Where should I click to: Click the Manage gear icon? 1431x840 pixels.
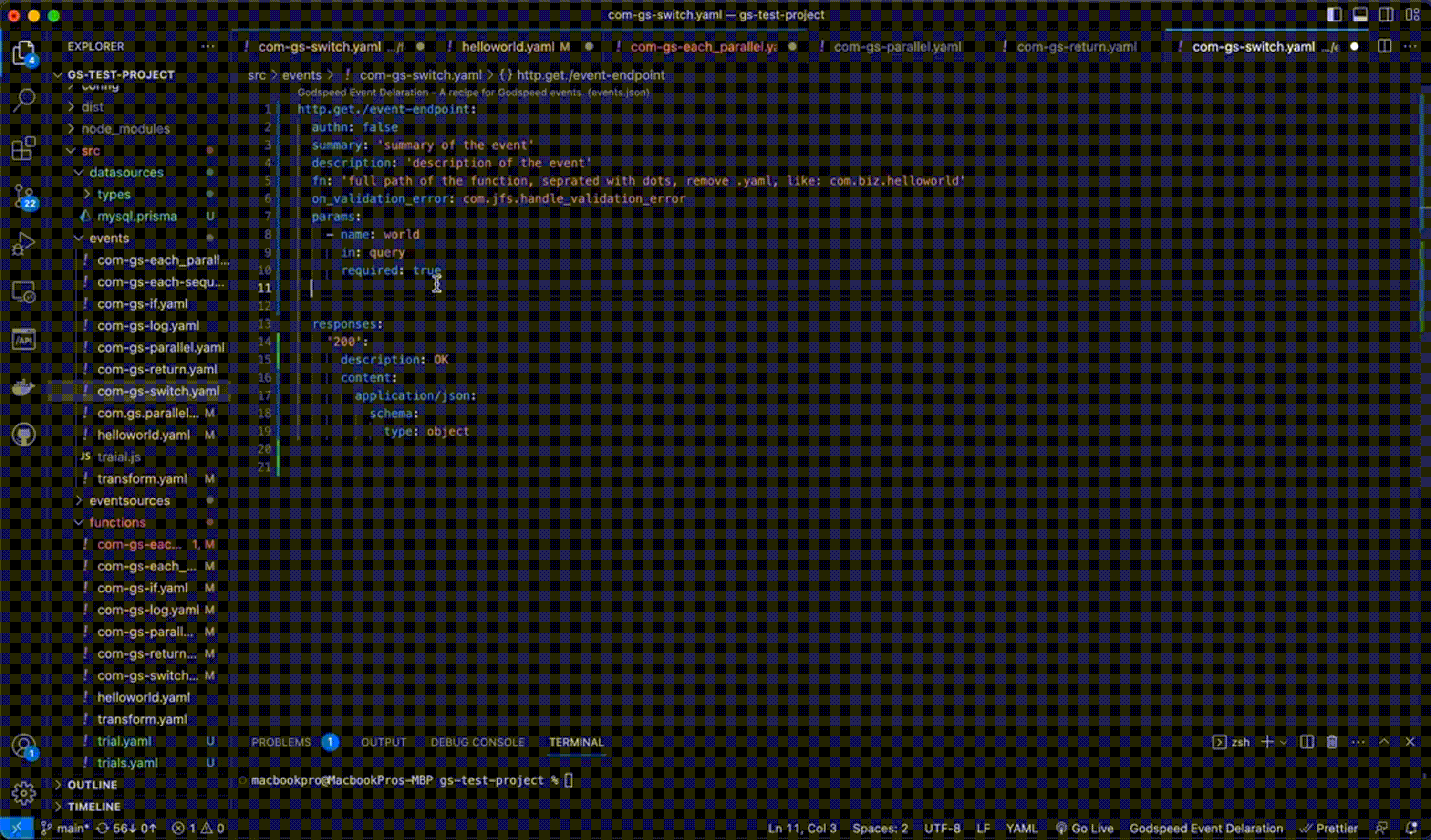click(x=24, y=793)
